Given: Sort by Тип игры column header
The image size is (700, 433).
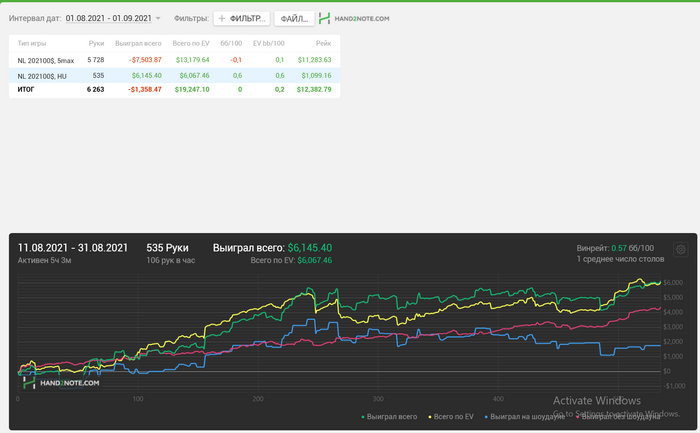Looking at the screenshot, I should tap(32, 43).
